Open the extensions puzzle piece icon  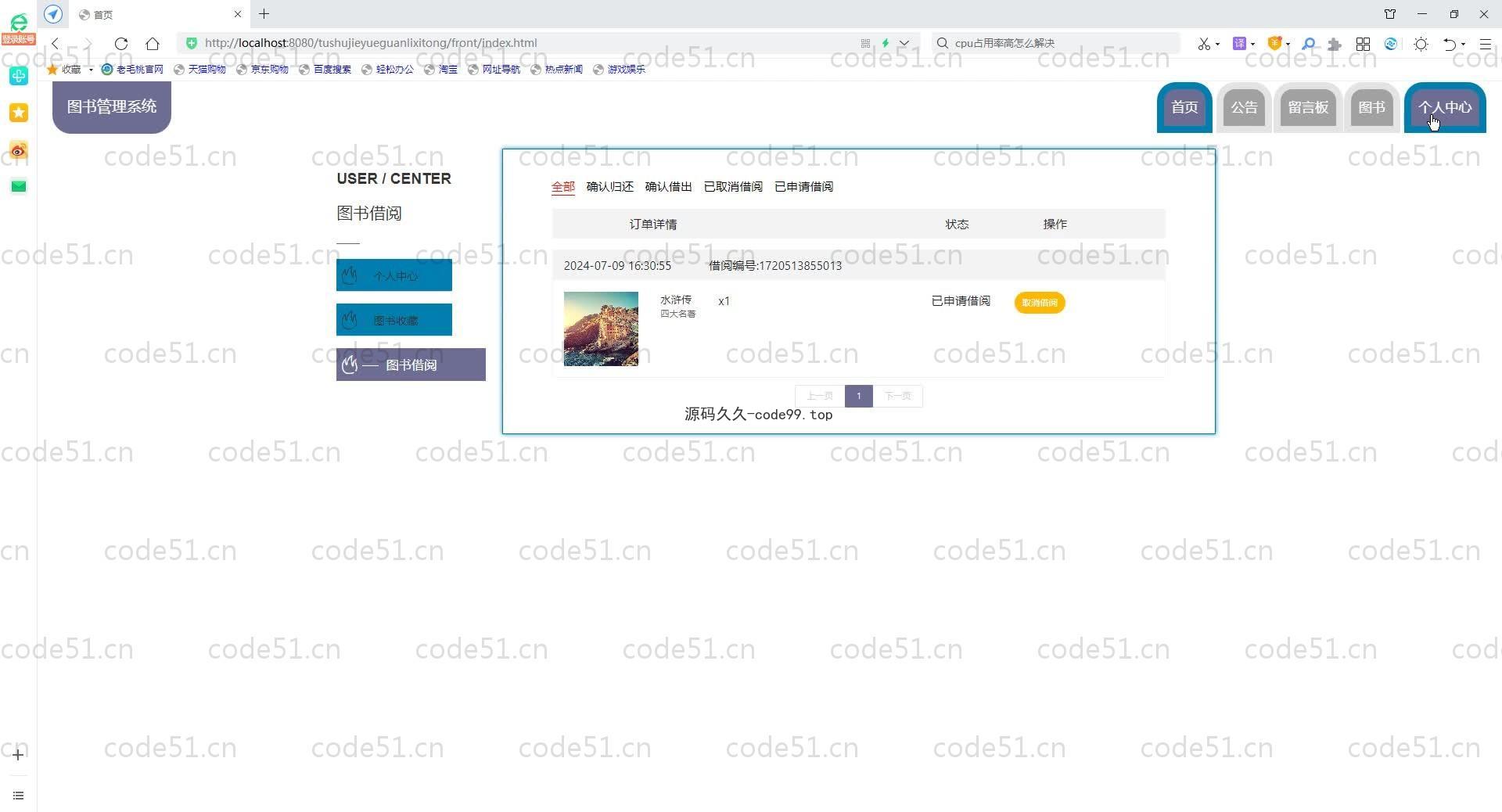1335,44
